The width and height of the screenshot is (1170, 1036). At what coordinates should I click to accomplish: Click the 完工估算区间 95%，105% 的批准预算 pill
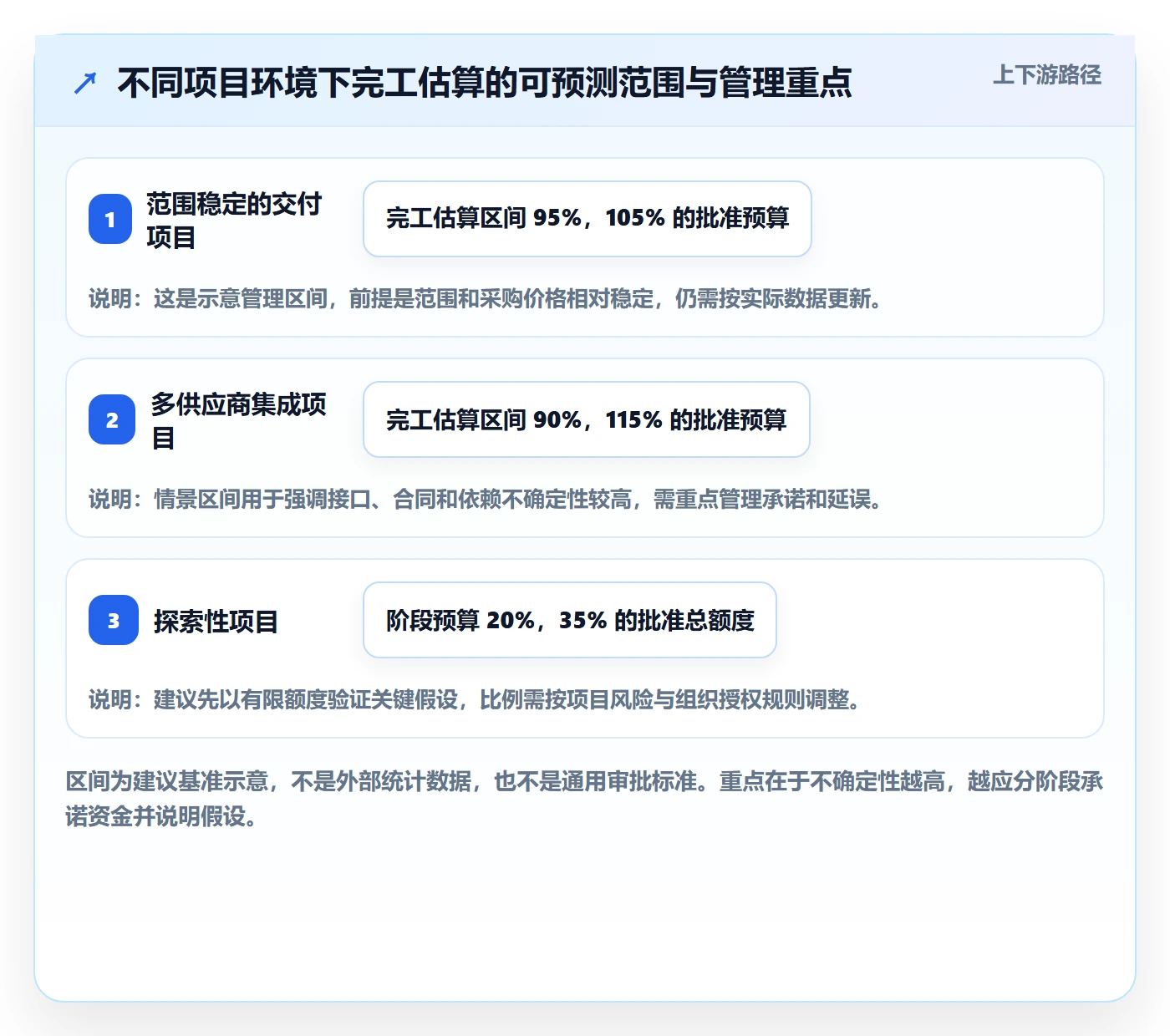point(588,219)
